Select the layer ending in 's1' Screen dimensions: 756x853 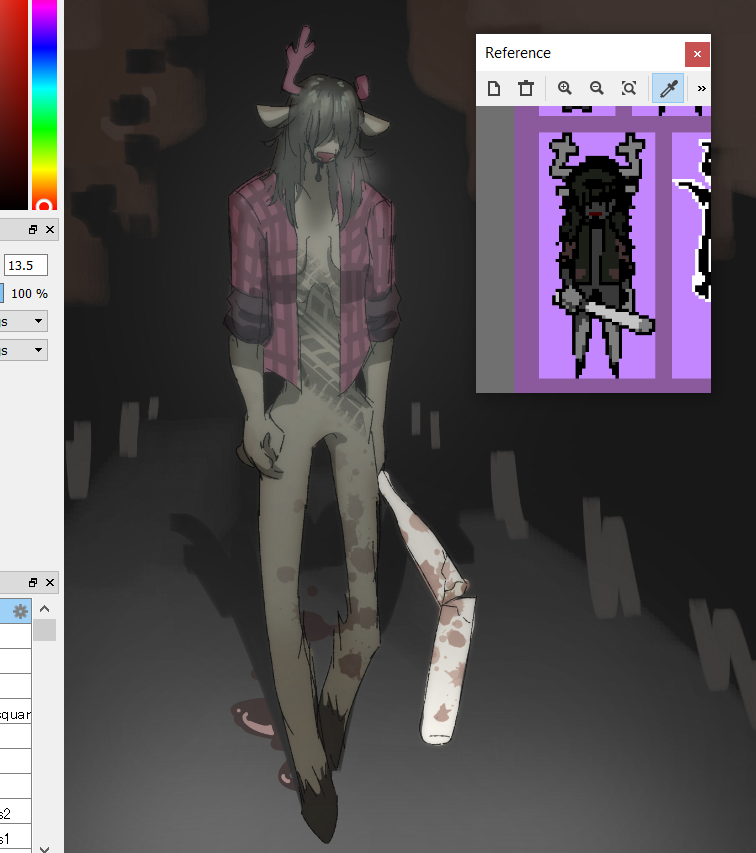click(x=15, y=838)
